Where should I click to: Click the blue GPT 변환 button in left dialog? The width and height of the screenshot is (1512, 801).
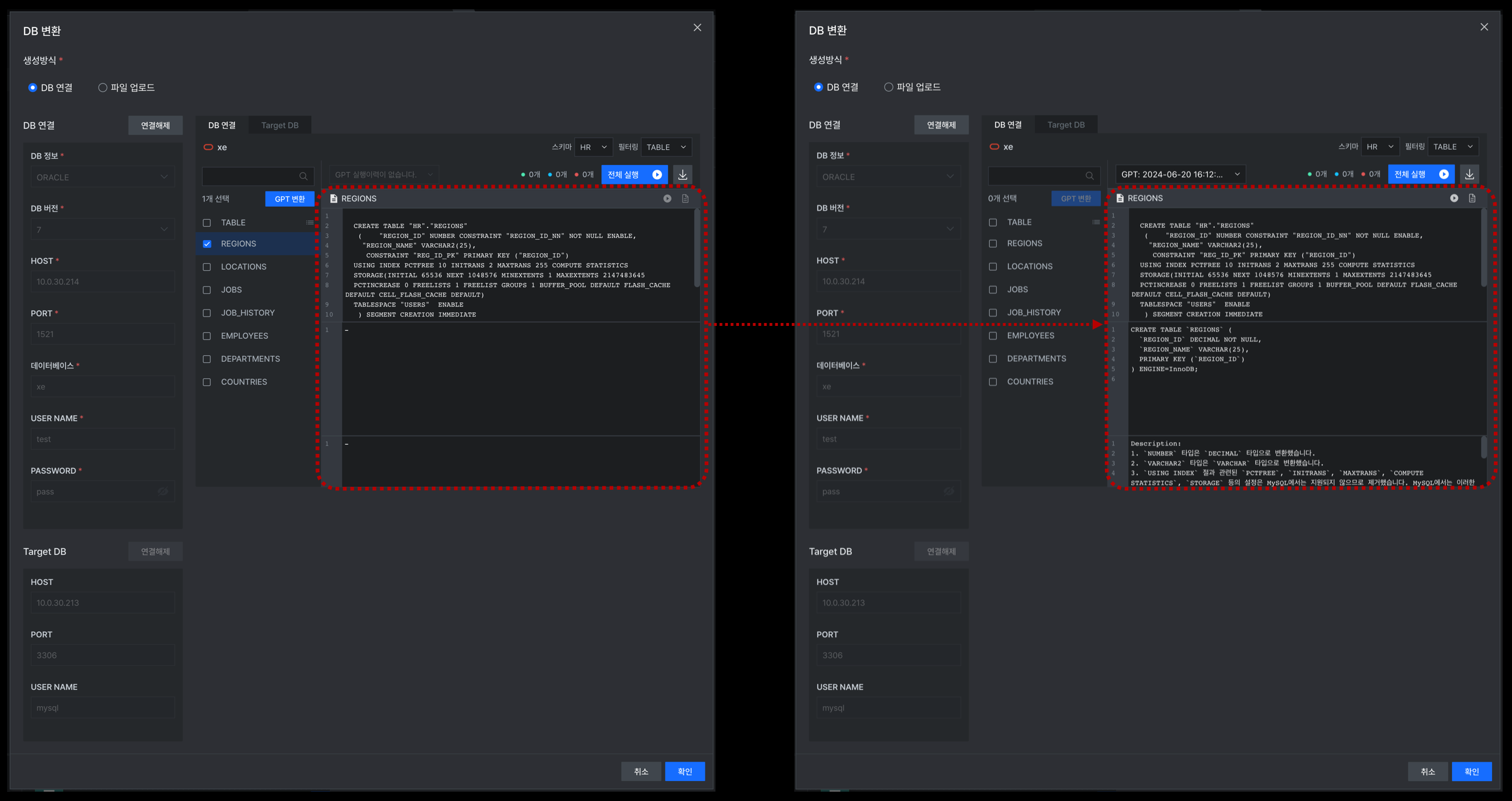point(290,198)
